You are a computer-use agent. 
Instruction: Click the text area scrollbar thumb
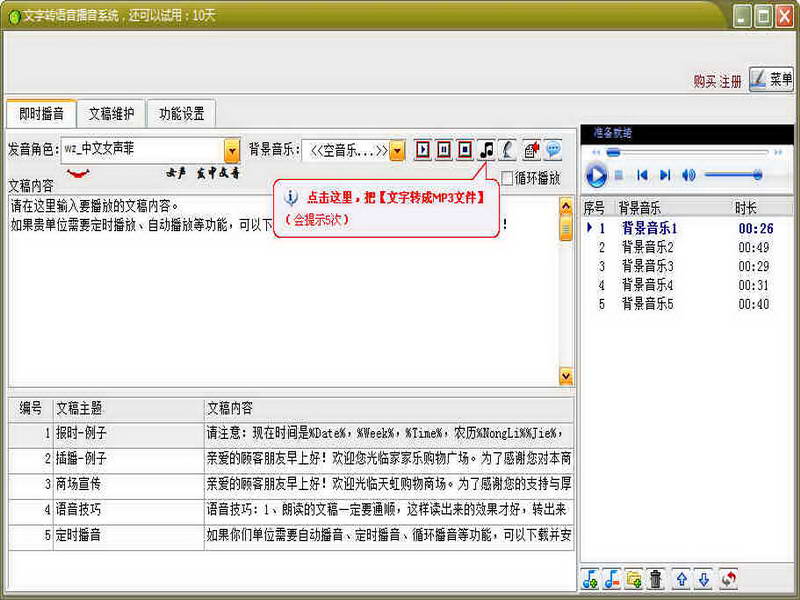click(566, 228)
